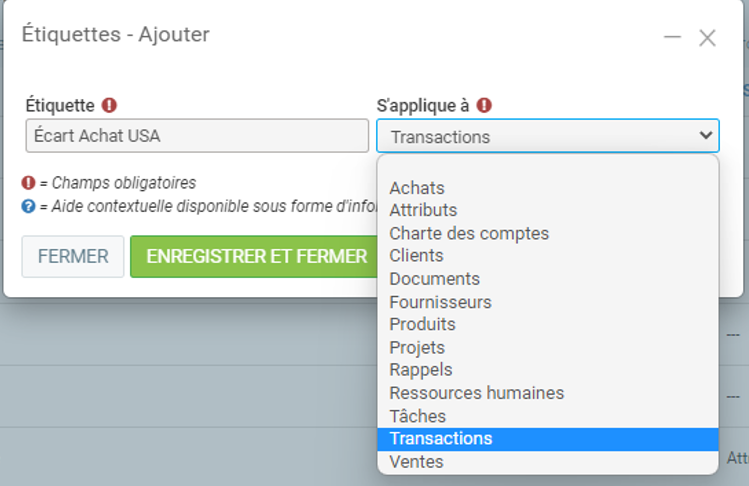
Task: Click the required icon beside S'applique à
Action: 484,105
